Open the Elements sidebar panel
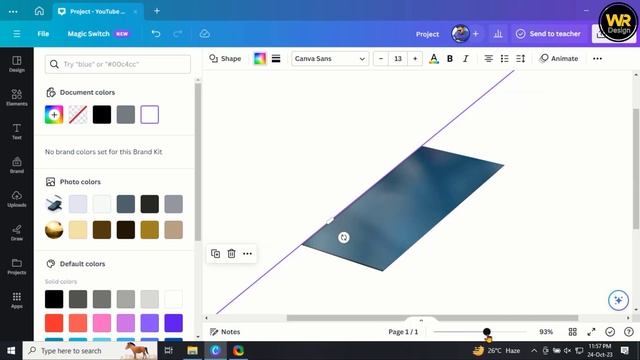The width and height of the screenshot is (640, 360). pos(17,98)
